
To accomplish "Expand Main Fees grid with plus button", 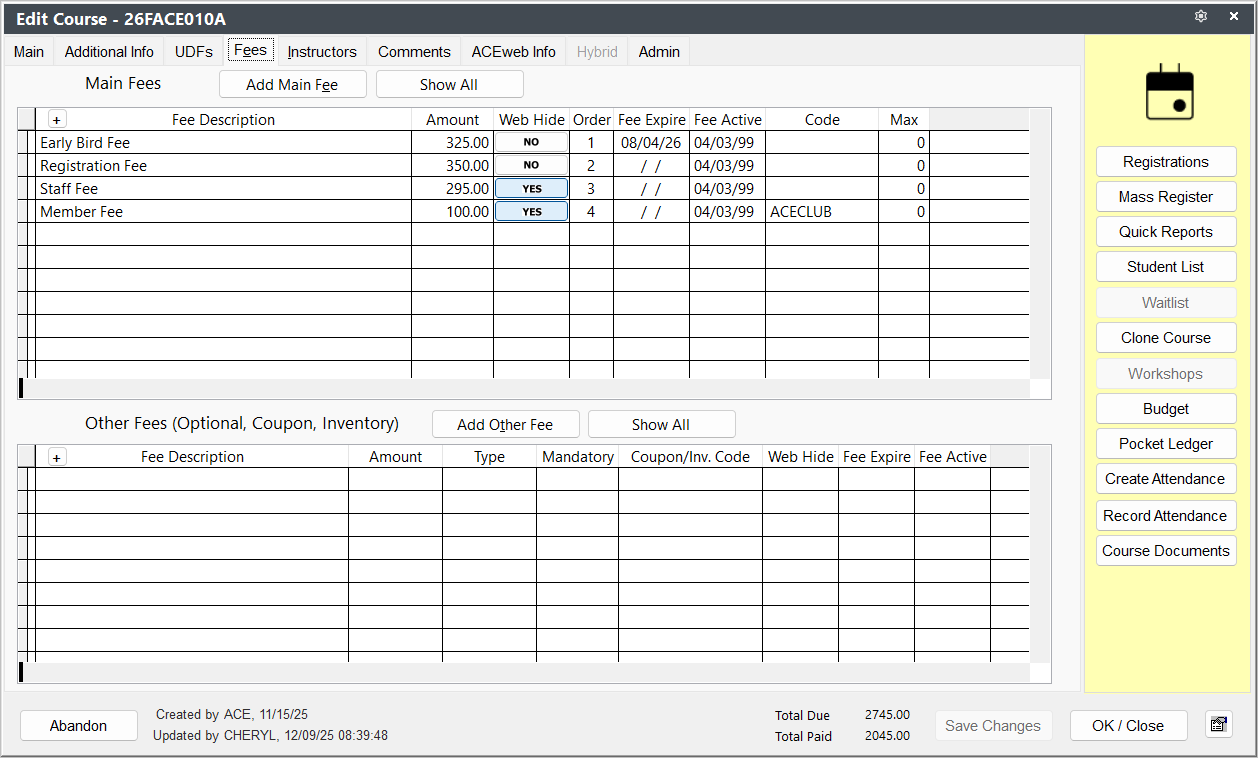I will 57,120.
